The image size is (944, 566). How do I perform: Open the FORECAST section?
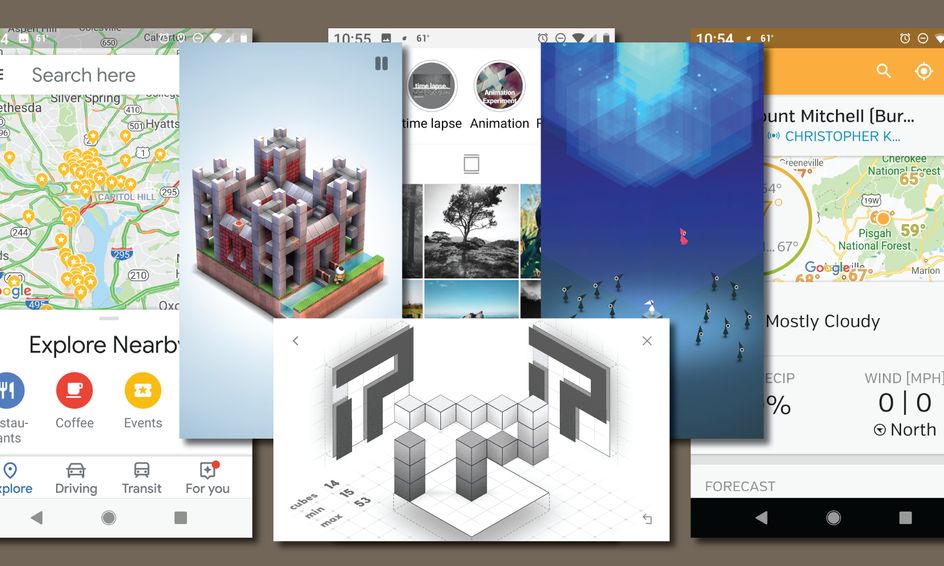pos(740,486)
